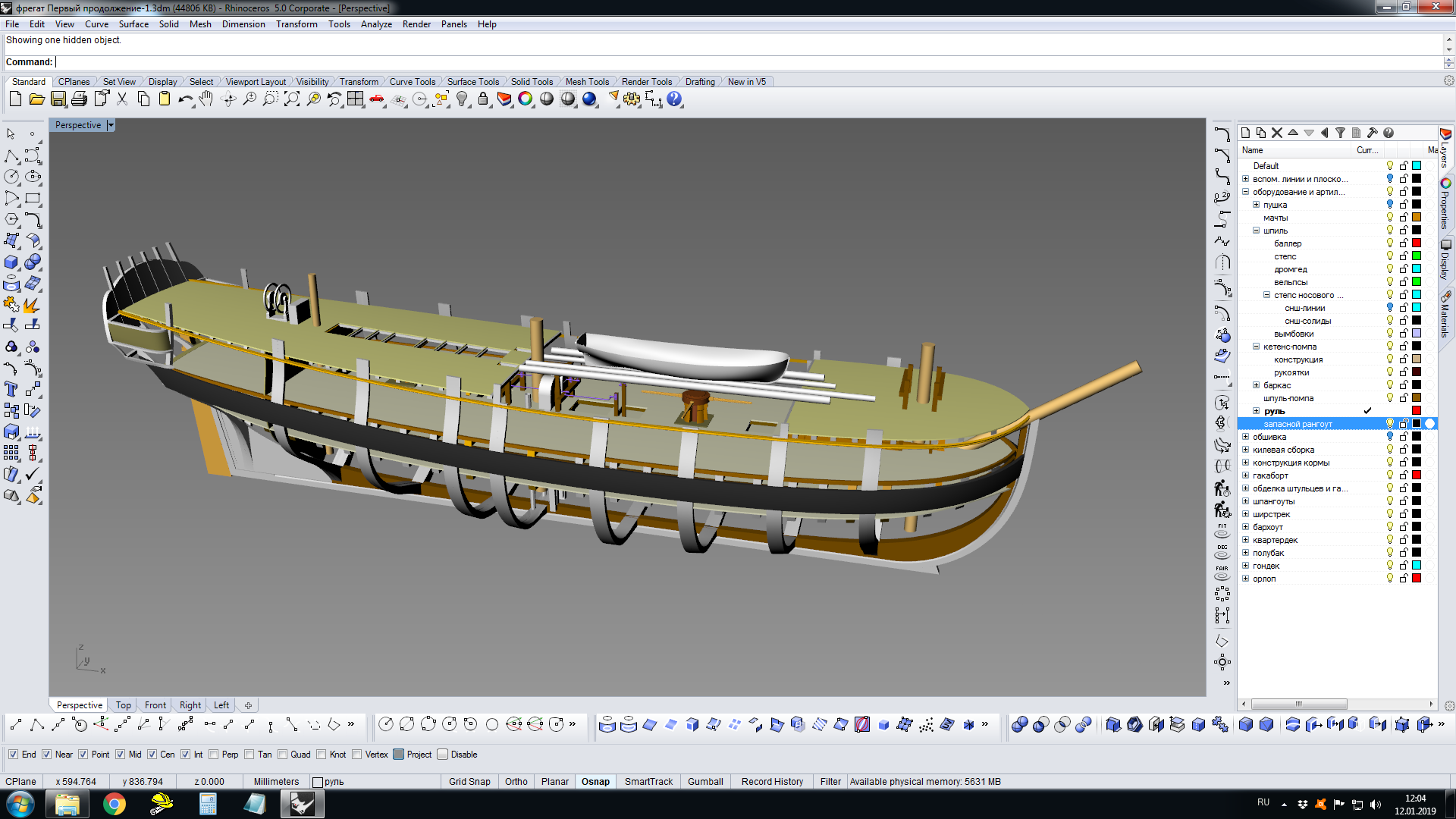This screenshot has height=819, width=1456.
Task: Open the Transform menu
Action: pyautogui.click(x=297, y=24)
